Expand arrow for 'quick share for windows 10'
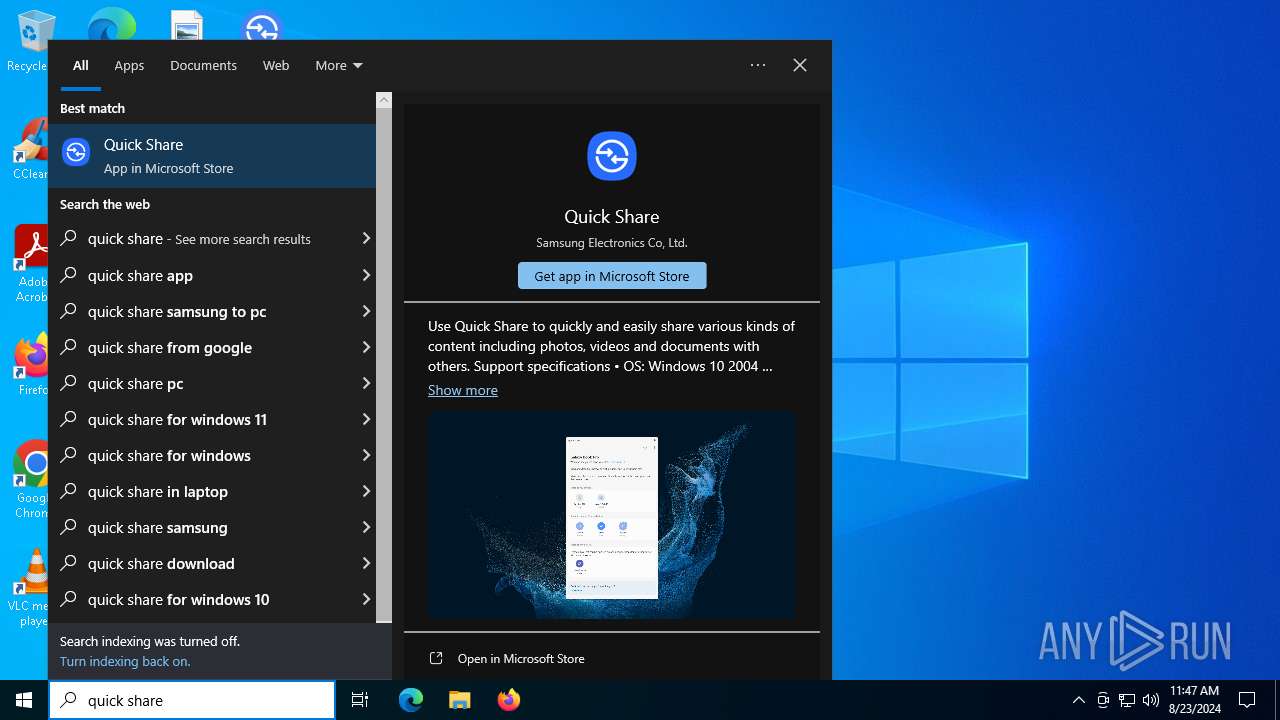This screenshot has width=1280, height=720. click(x=366, y=599)
